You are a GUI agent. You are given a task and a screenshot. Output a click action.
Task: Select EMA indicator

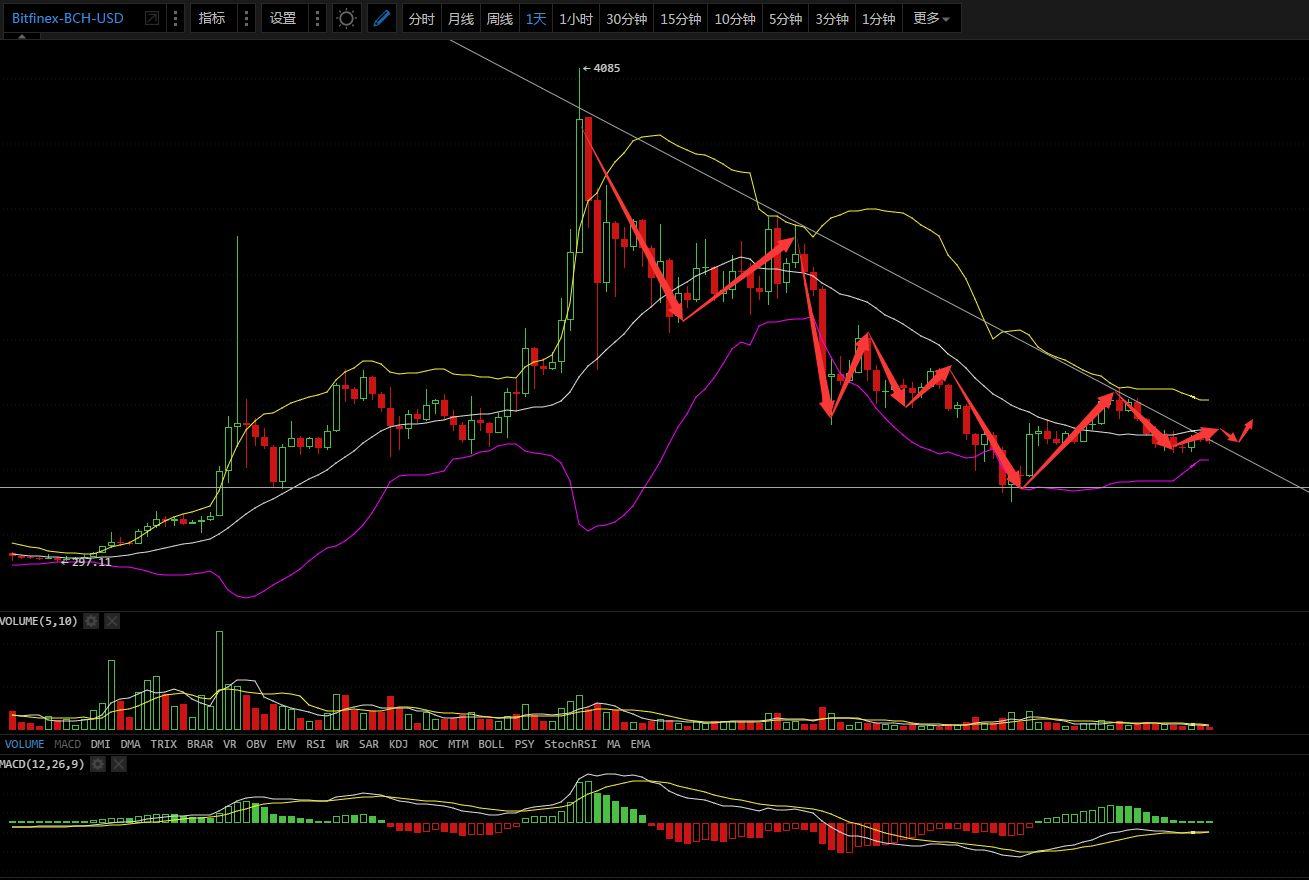click(x=640, y=744)
